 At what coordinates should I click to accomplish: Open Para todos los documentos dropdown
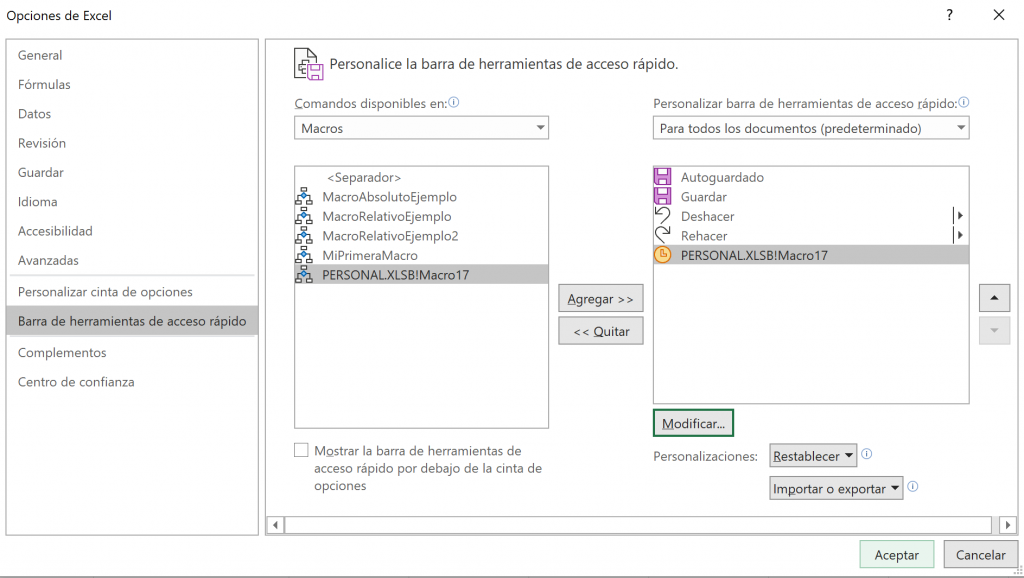[x=811, y=128]
